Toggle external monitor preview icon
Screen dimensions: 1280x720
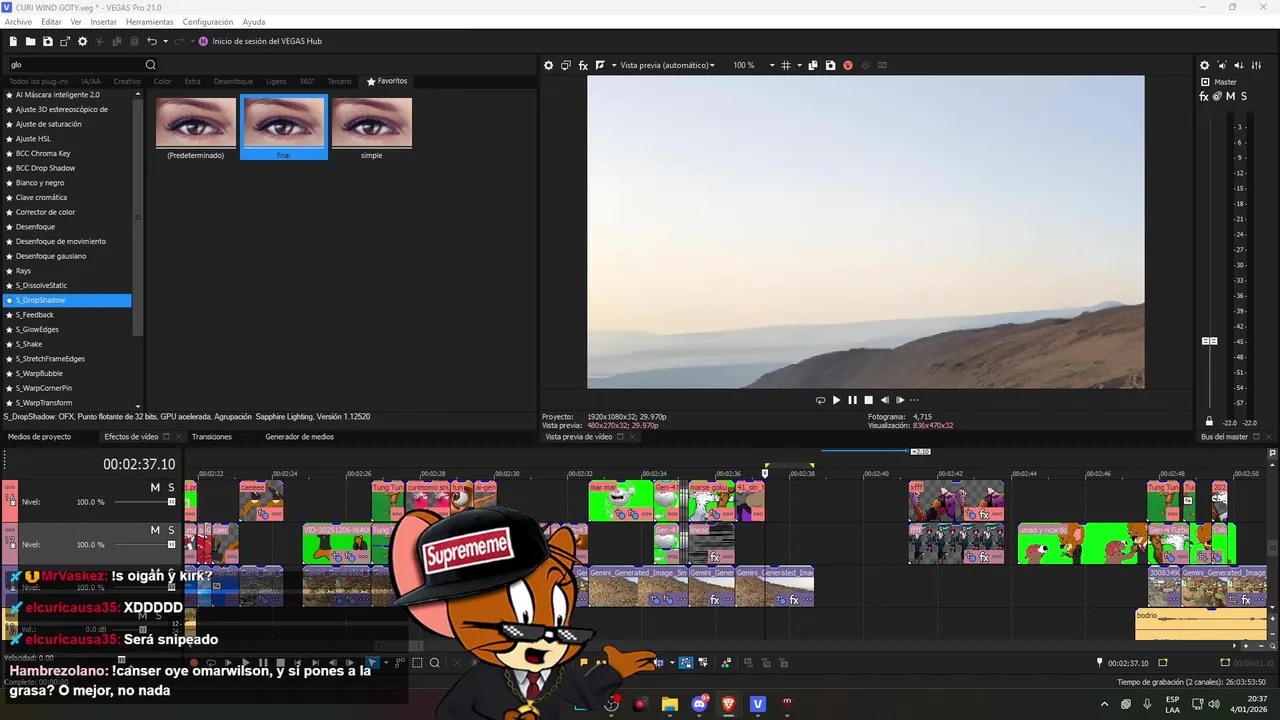(566, 65)
